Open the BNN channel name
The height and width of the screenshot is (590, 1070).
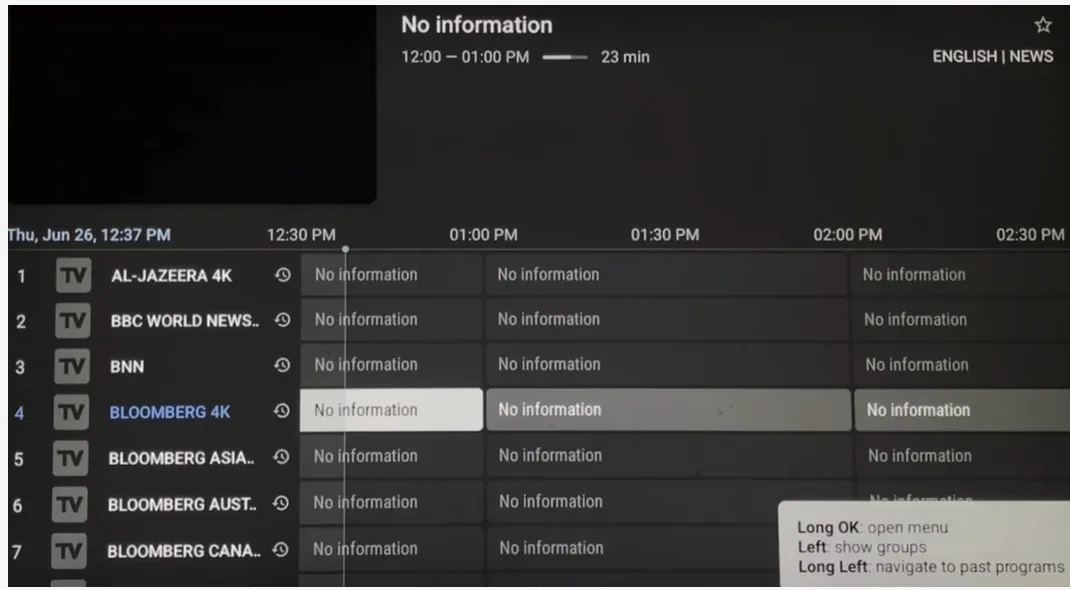[x=127, y=366]
